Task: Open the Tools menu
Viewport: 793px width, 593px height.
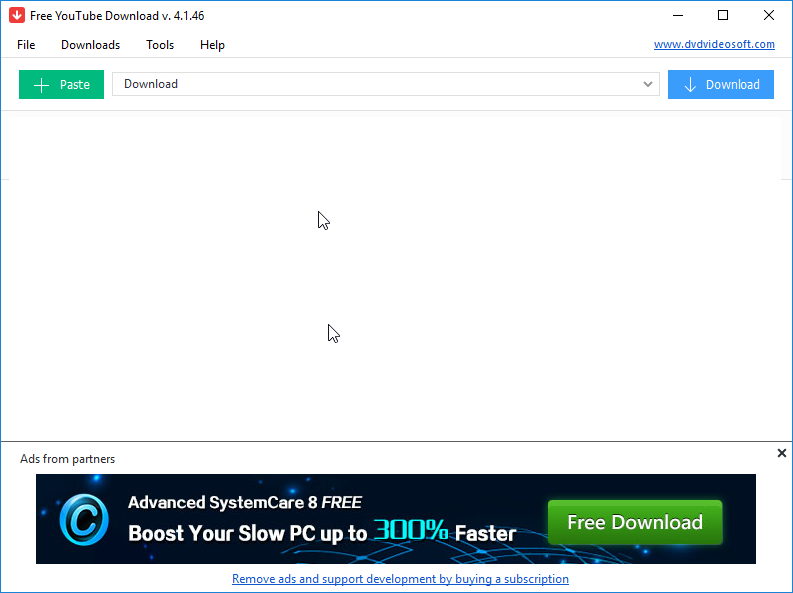Action: pyautogui.click(x=160, y=45)
